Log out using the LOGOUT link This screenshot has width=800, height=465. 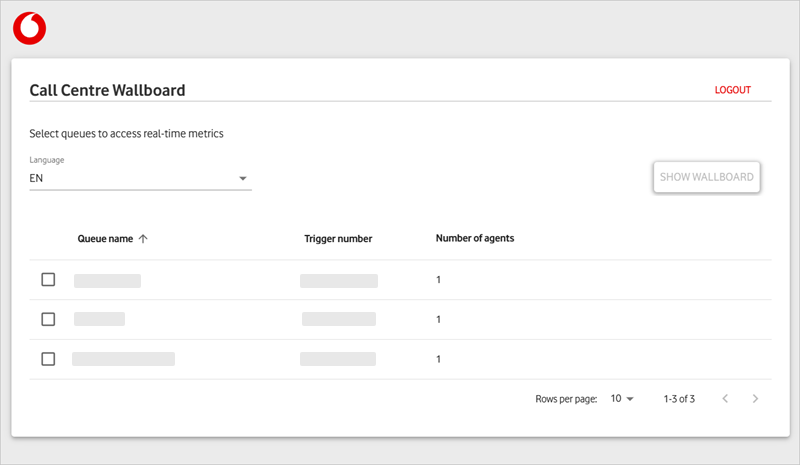(732, 90)
